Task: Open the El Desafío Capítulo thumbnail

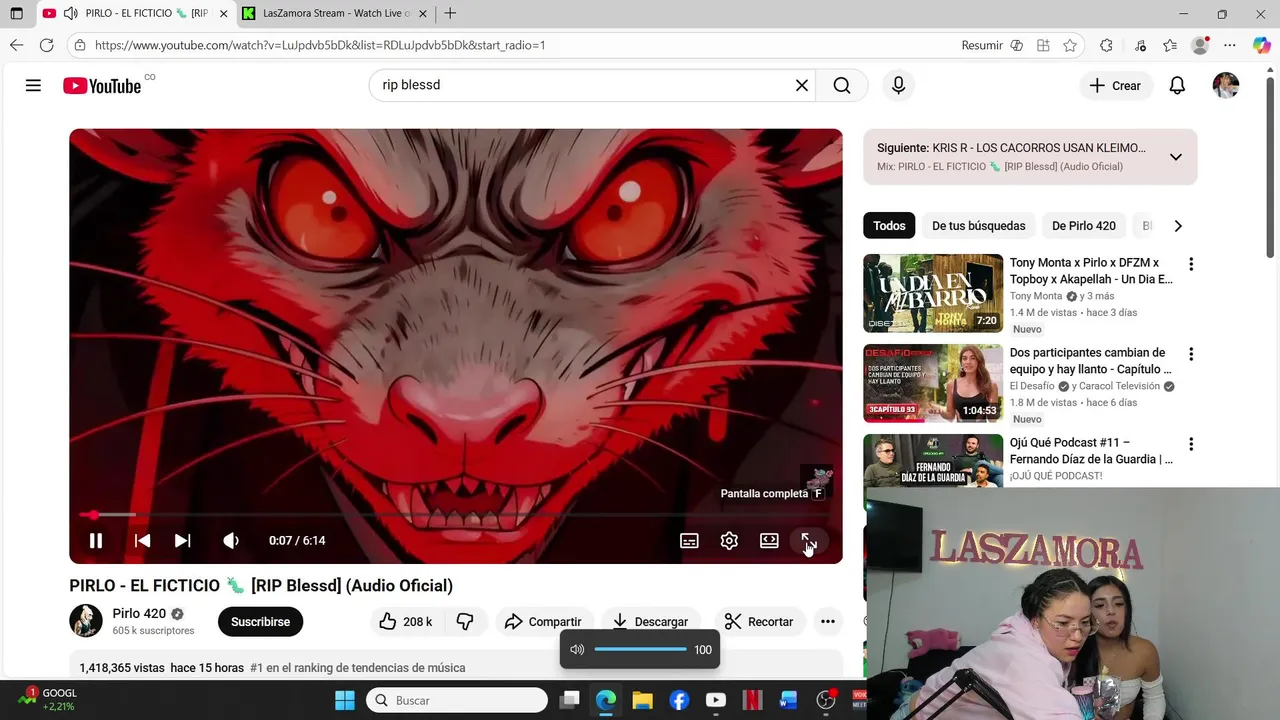Action: click(933, 383)
